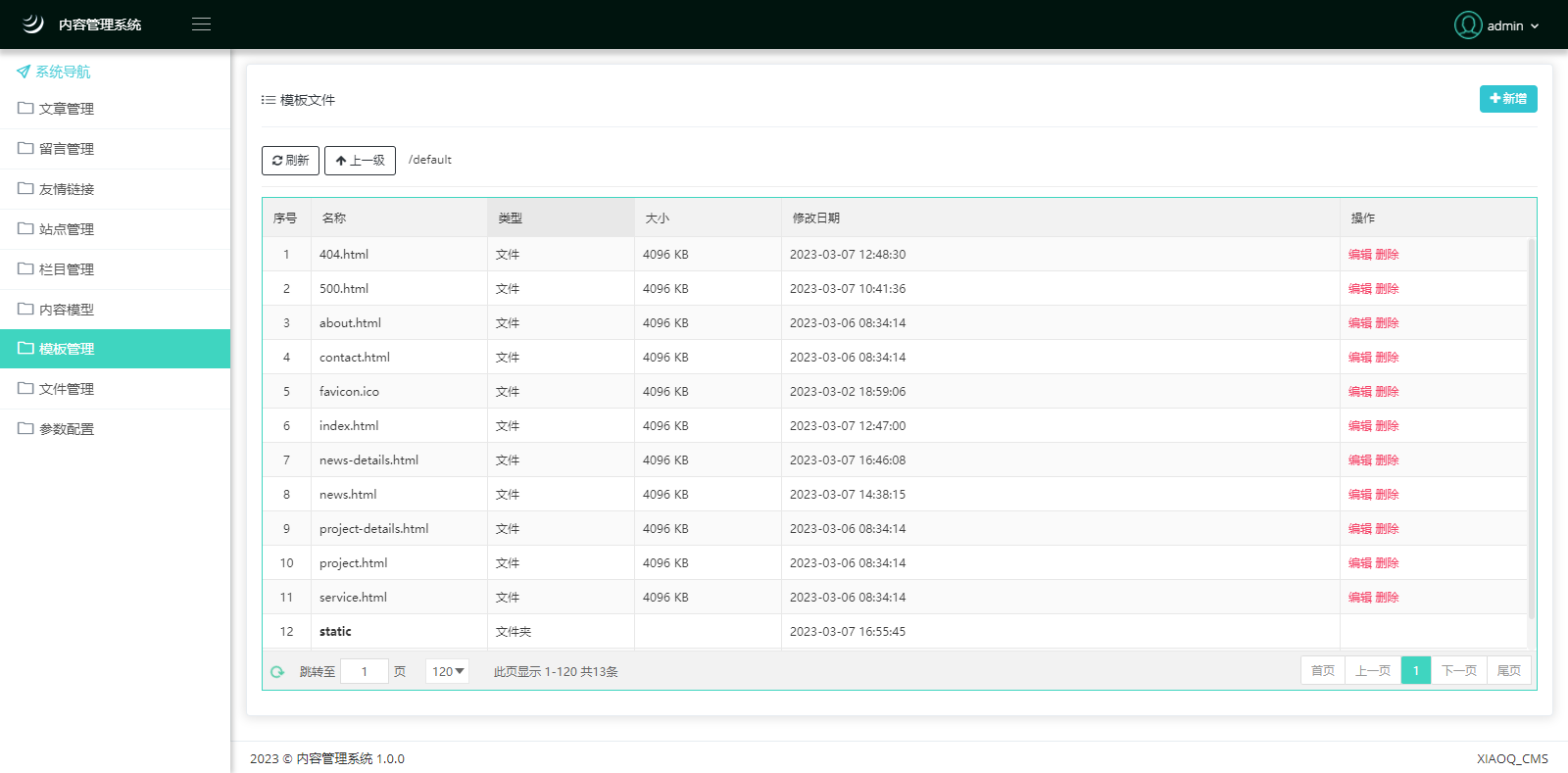Click the folder icon beside 模板管理

tap(25, 348)
